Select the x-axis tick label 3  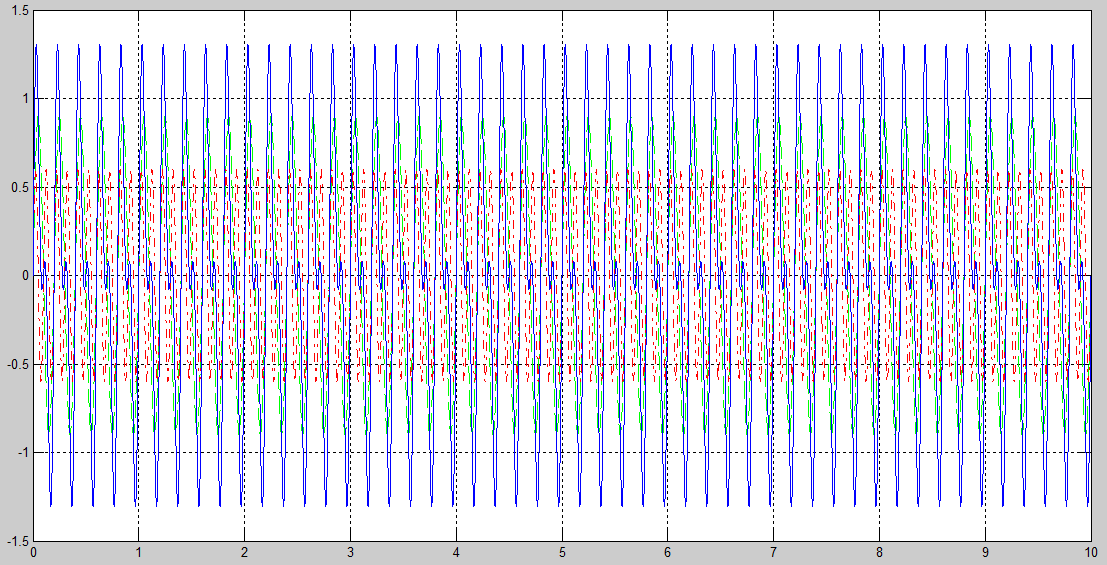[x=350, y=552]
